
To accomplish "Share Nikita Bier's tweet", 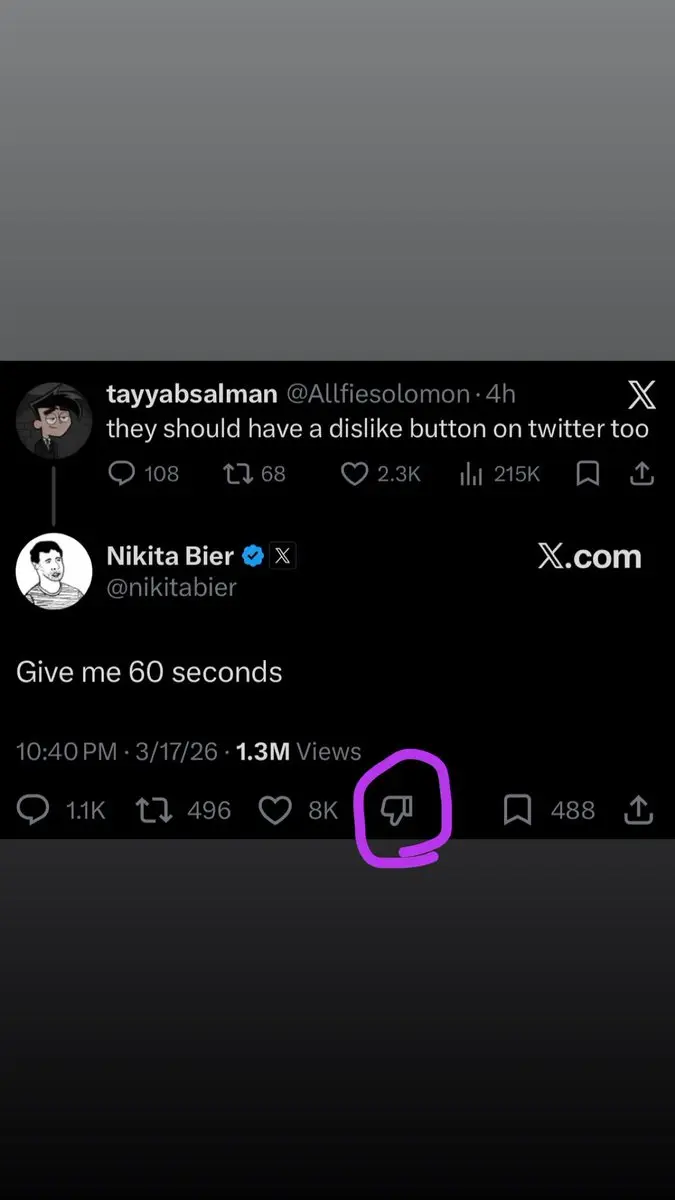I will [638, 810].
